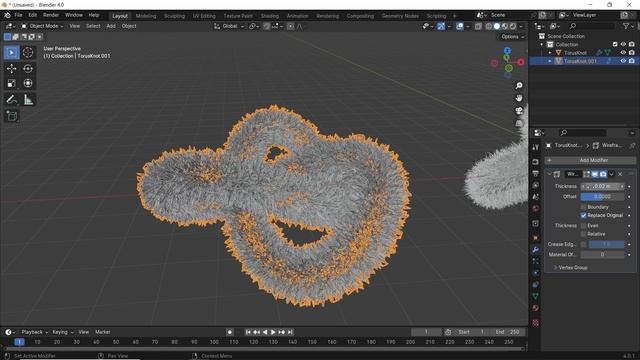Select the Measure tool

28,100
